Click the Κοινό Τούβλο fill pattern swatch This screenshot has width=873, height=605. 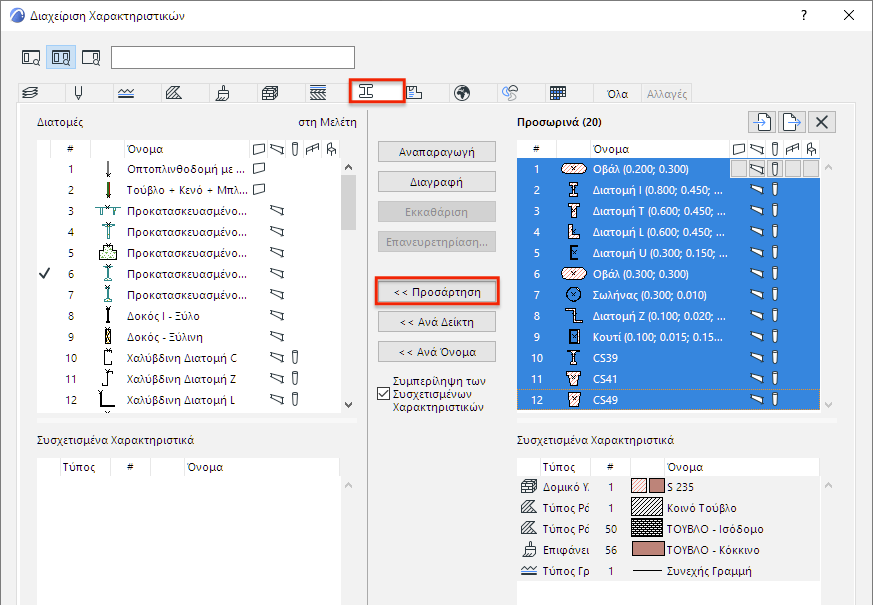point(647,507)
